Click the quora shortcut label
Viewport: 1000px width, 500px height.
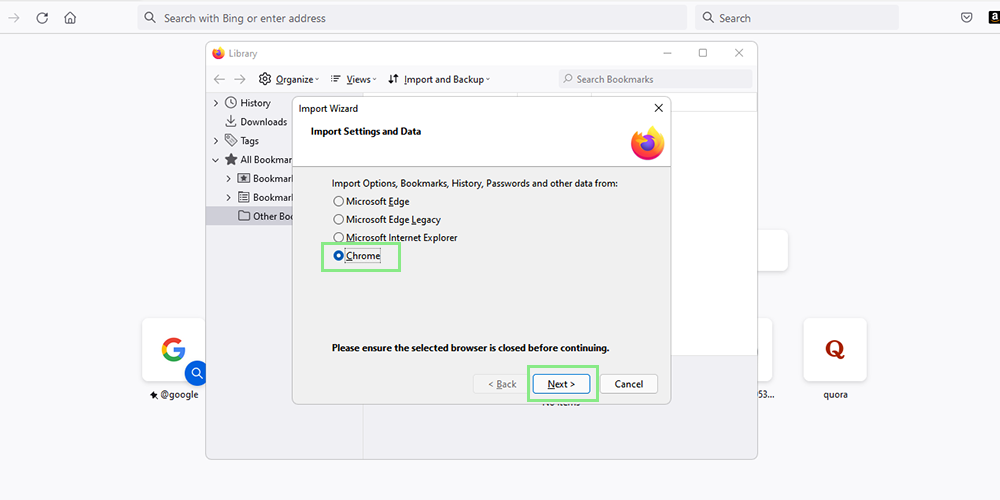point(835,395)
